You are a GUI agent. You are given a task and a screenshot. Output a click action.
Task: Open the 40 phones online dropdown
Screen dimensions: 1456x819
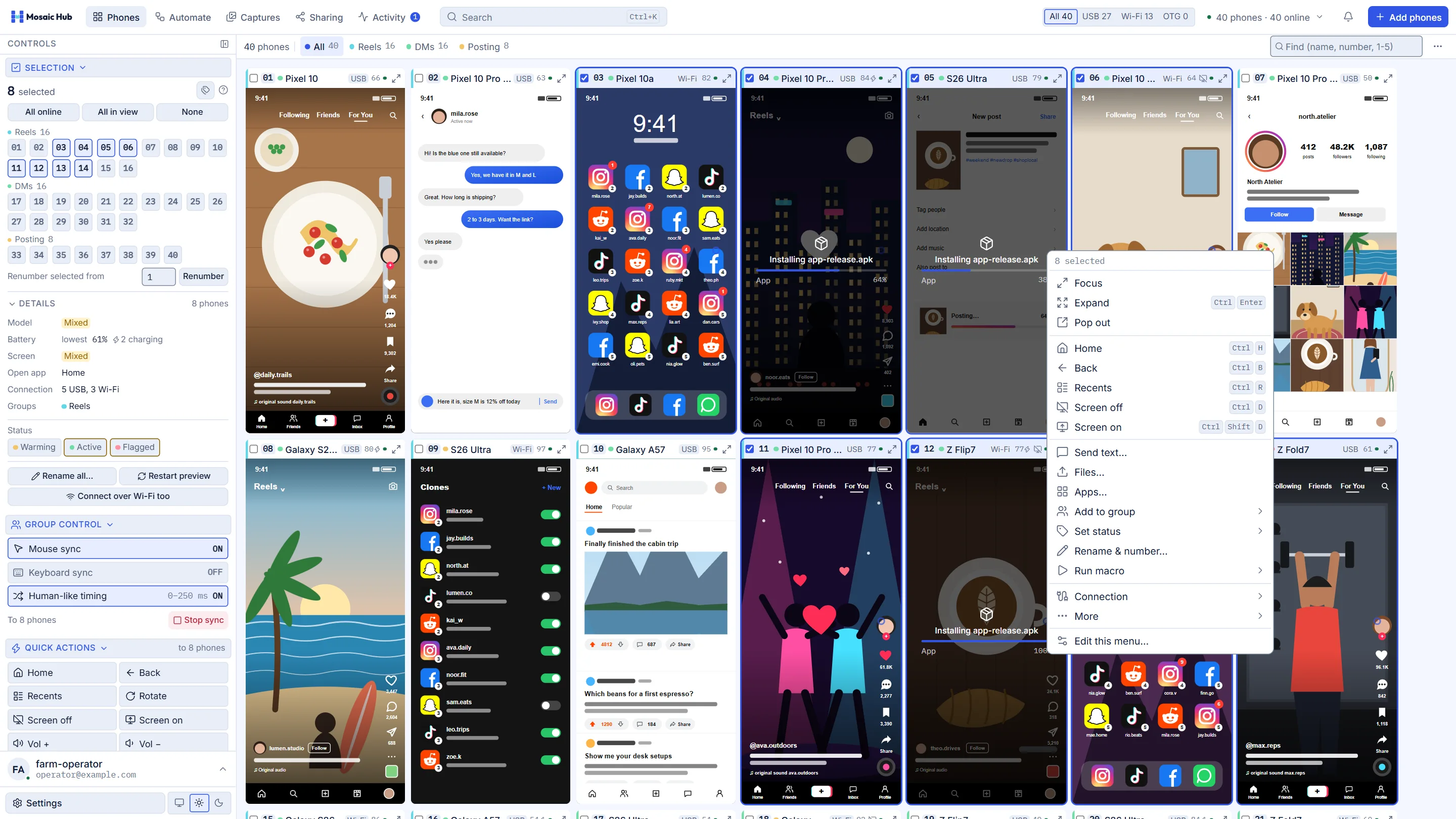click(1265, 17)
